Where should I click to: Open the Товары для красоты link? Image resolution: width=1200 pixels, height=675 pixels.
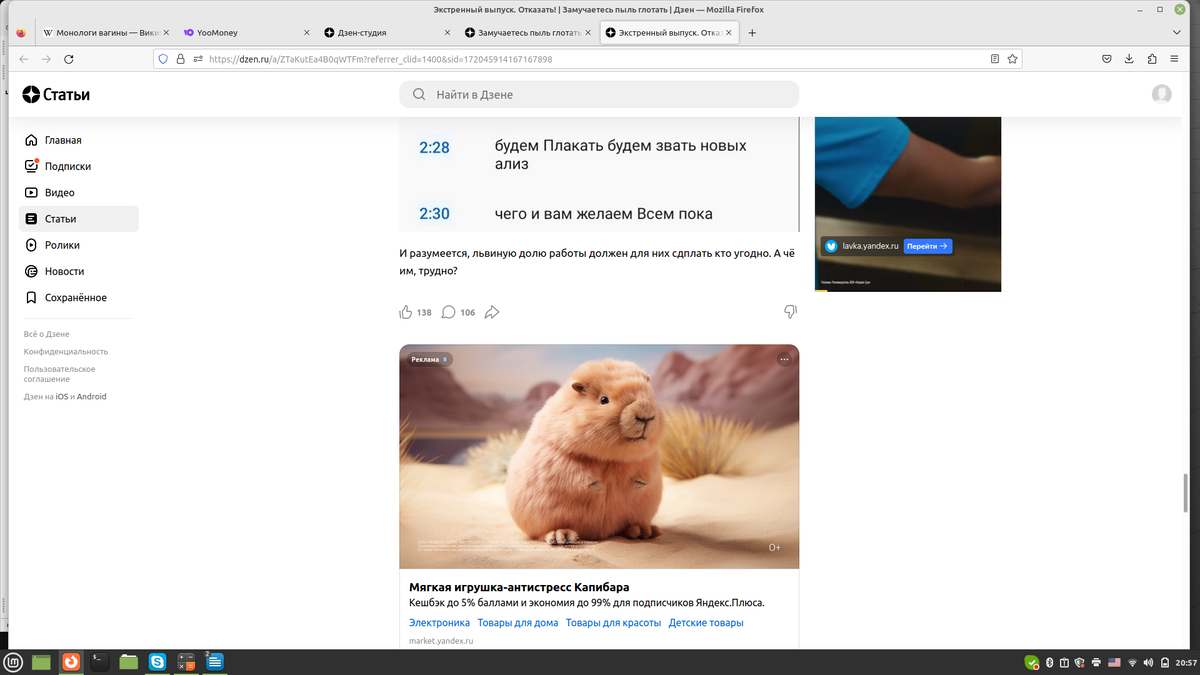point(613,623)
